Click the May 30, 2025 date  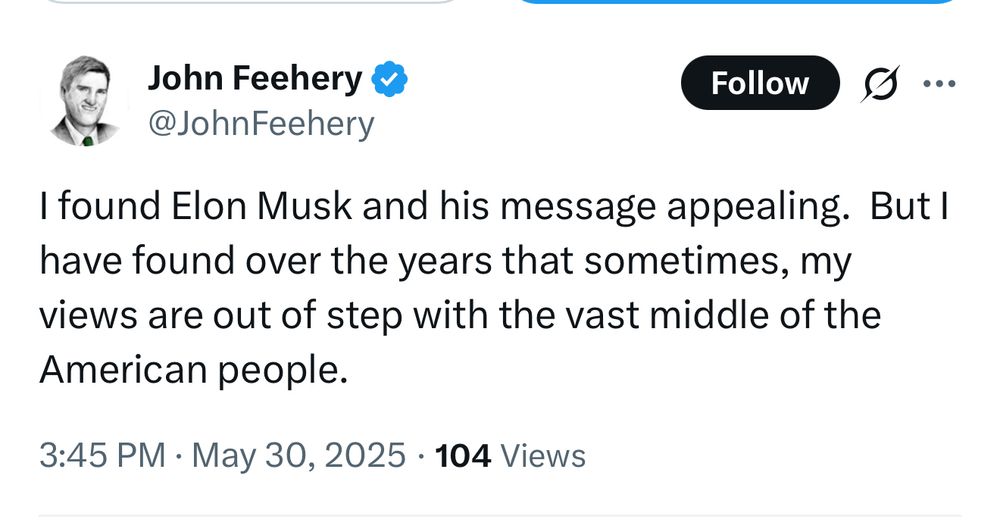click(296, 456)
